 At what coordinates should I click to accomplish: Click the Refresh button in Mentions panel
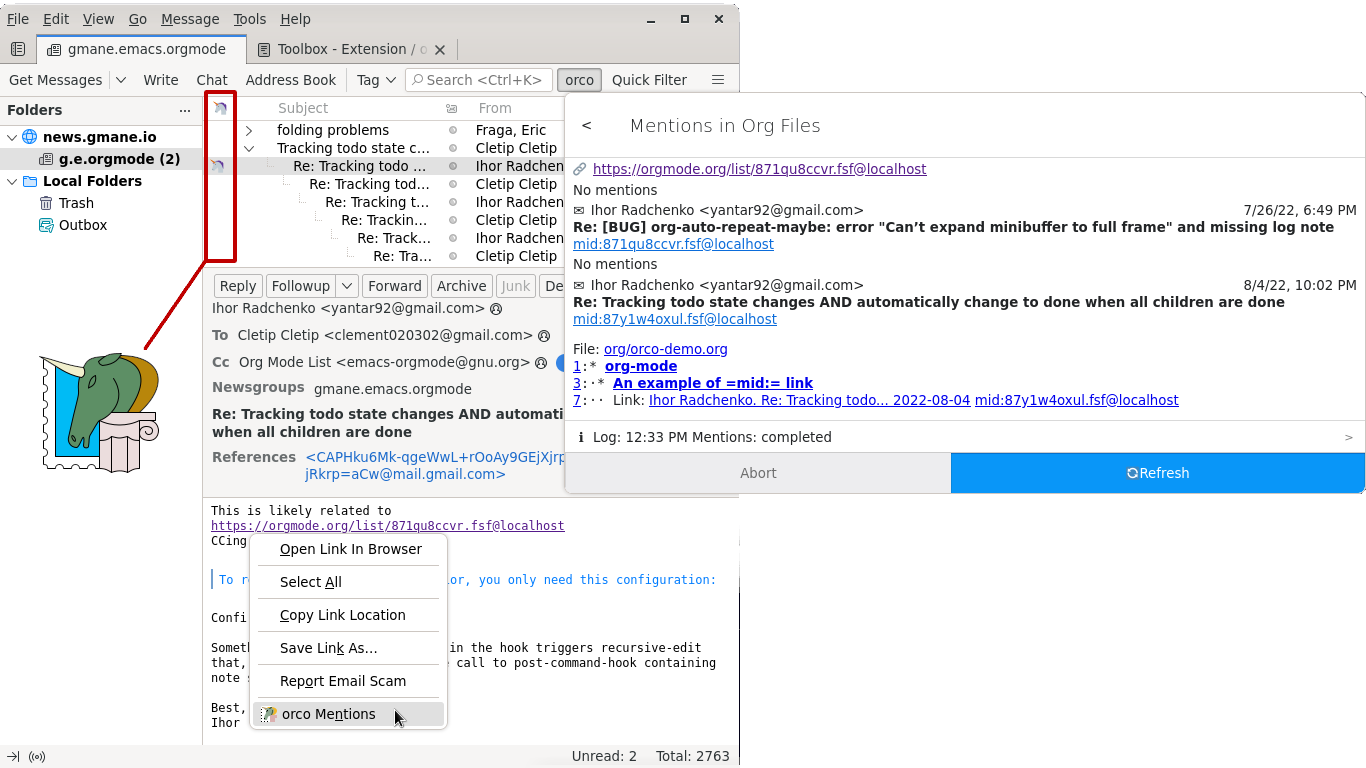click(1157, 473)
